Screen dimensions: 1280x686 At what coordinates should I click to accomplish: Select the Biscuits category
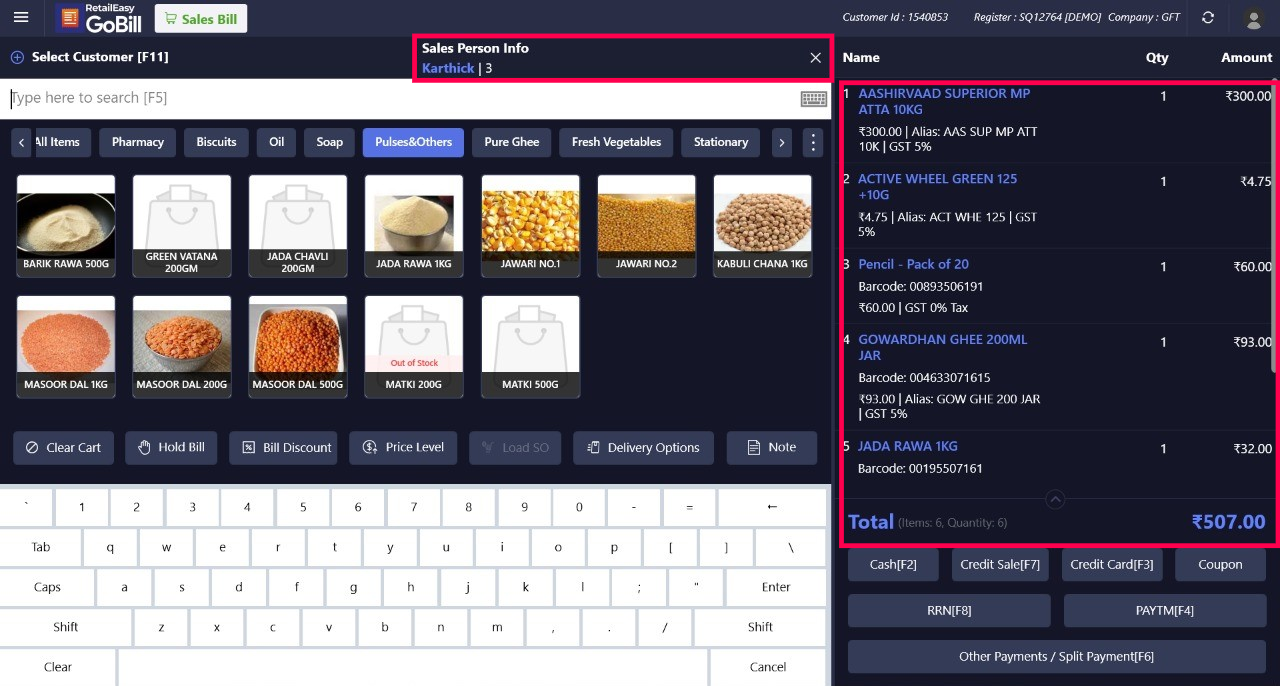[216, 142]
